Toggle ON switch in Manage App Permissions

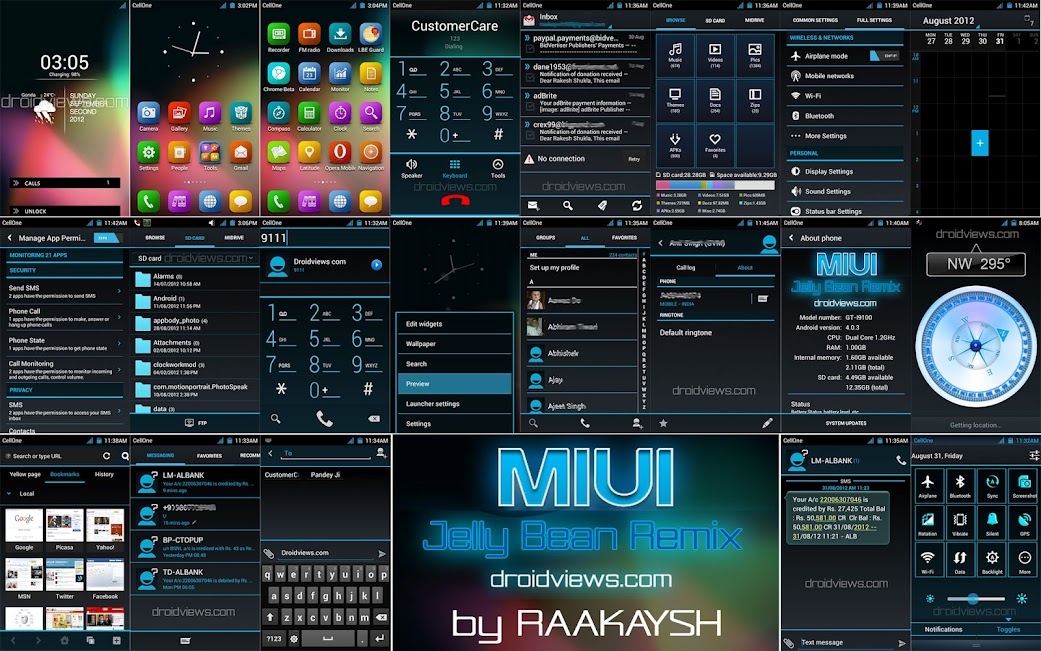107,238
